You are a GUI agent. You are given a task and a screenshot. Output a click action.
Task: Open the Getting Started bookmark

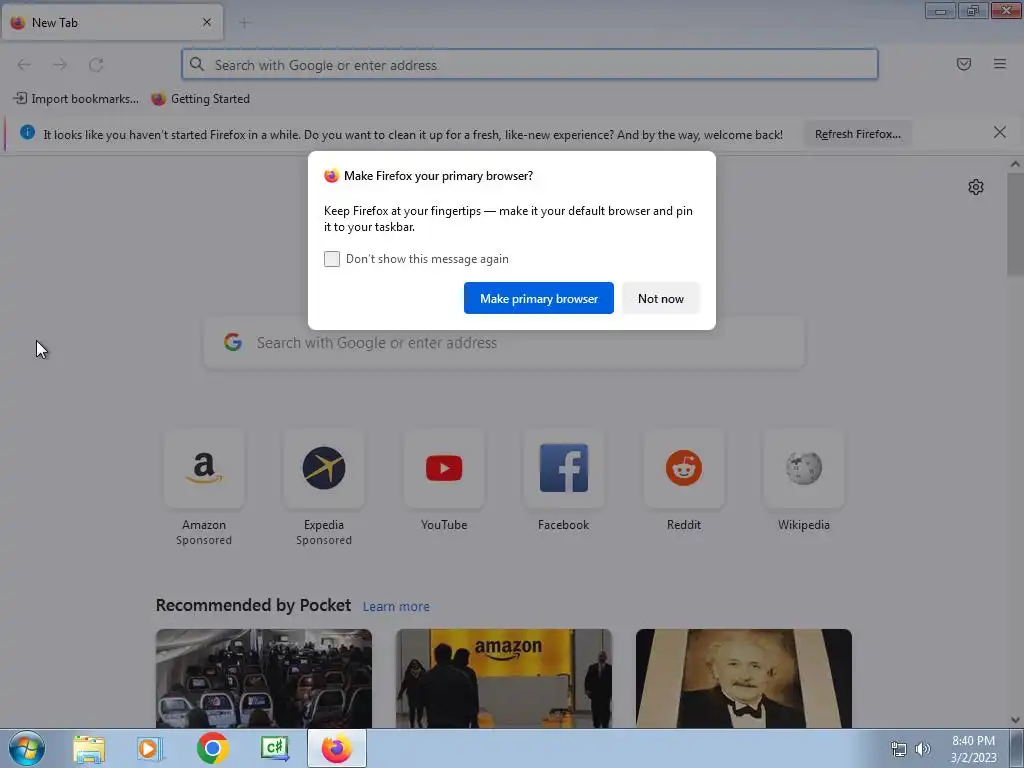[x=200, y=99]
